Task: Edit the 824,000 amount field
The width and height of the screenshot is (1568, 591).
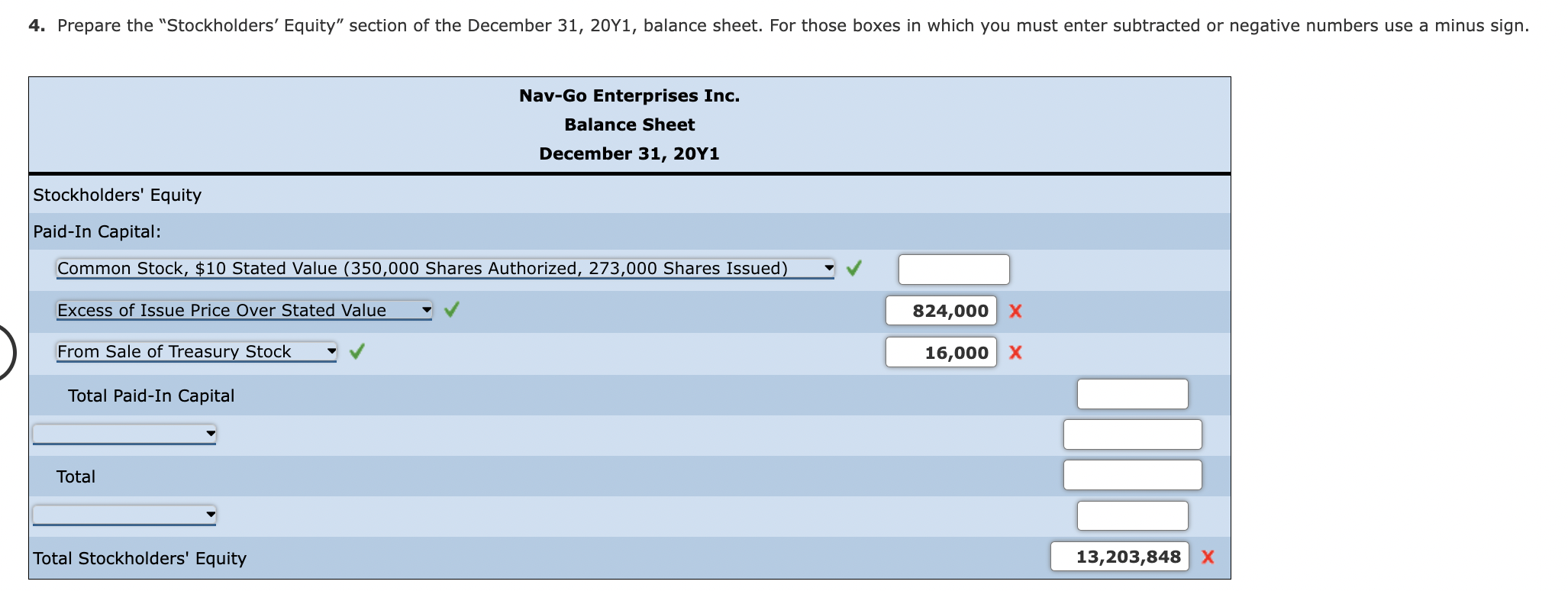Action: point(940,311)
